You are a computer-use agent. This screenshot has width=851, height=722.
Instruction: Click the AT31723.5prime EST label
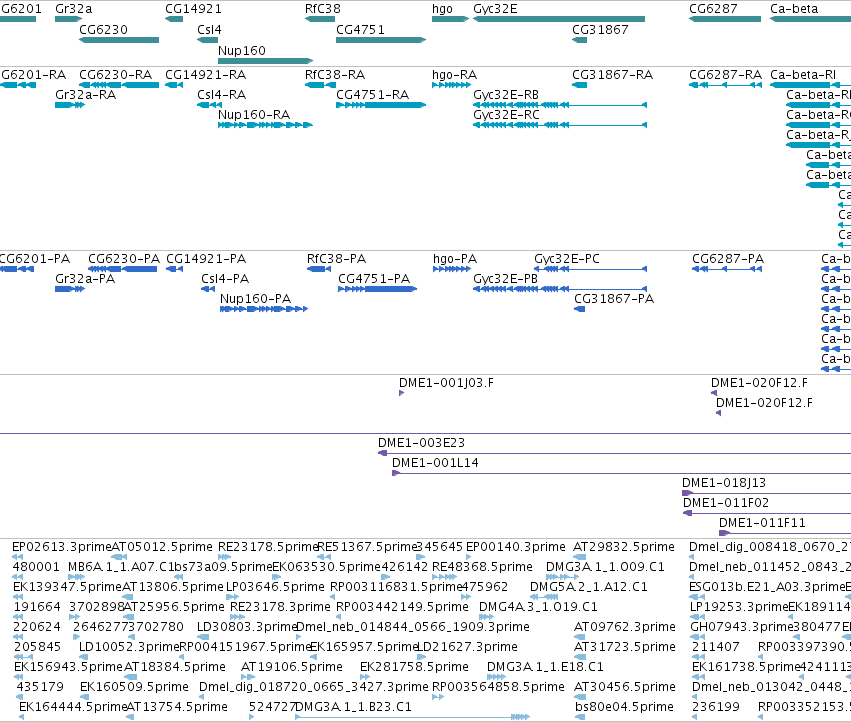click(625, 647)
